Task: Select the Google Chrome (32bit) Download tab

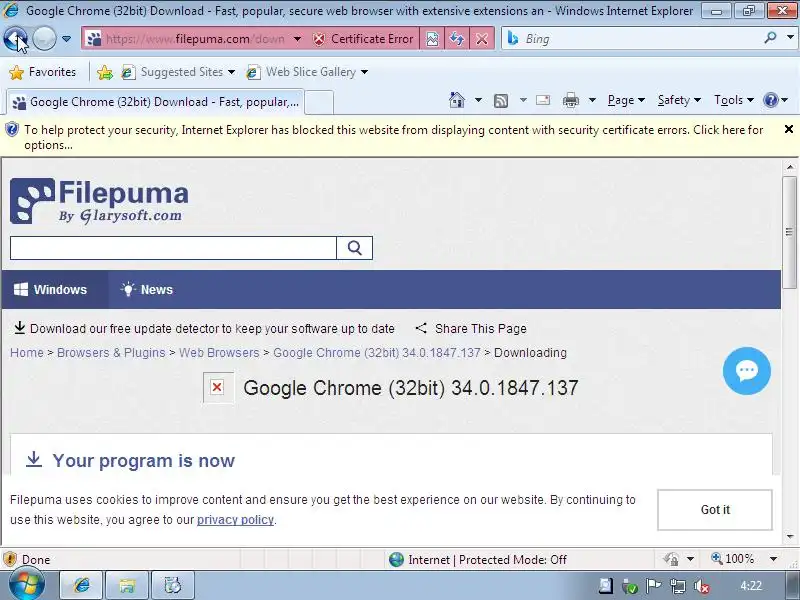Action: point(156,102)
